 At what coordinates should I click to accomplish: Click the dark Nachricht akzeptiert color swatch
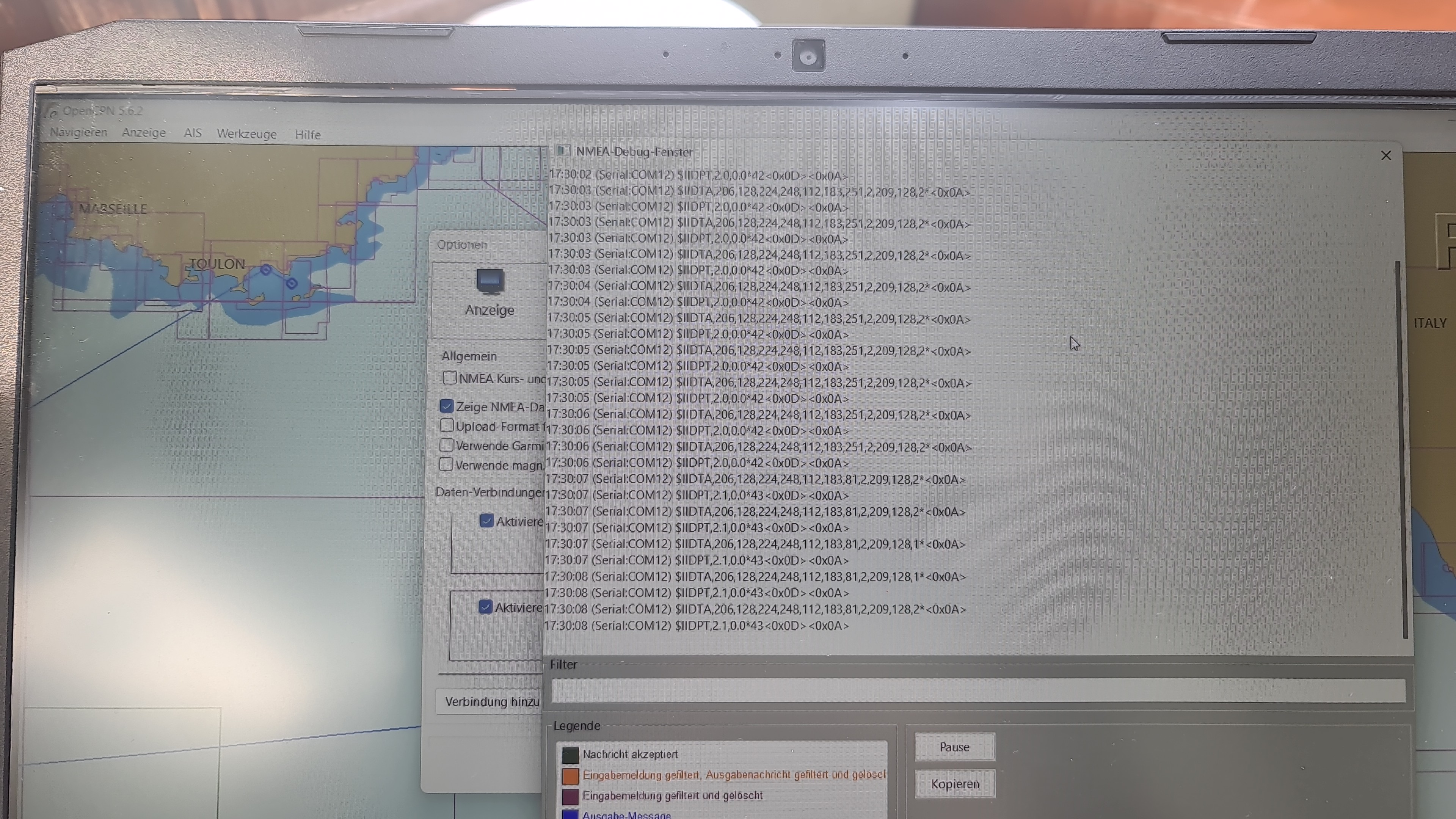[x=570, y=755]
